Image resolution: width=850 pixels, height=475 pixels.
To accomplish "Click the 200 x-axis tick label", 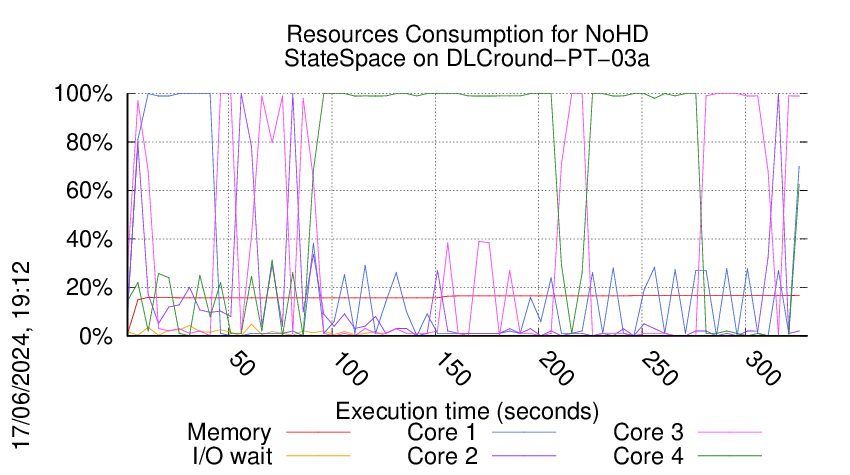I will (556, 369).
